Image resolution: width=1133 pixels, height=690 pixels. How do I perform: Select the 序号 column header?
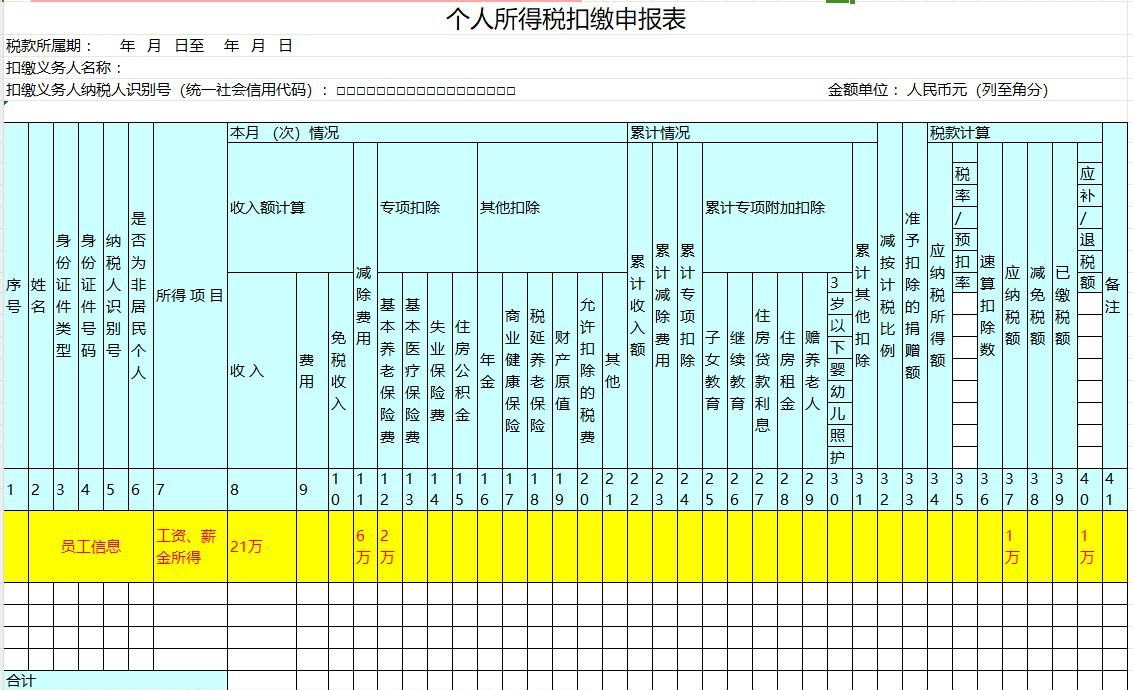click(14, 295)
